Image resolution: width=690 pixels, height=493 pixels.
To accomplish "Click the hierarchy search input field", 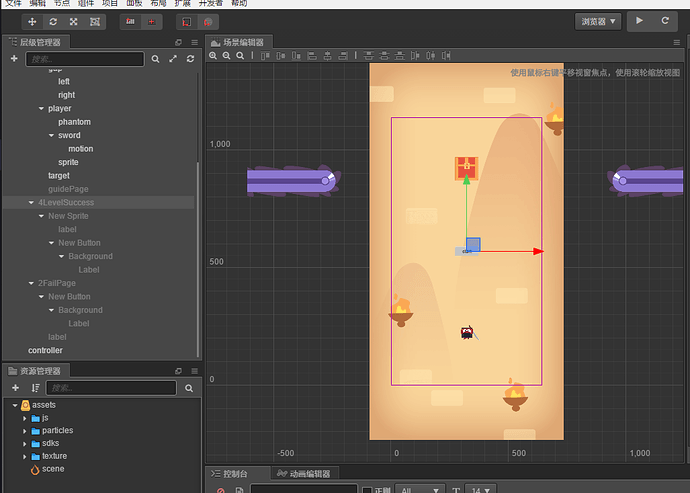I will tap(85, 60).
